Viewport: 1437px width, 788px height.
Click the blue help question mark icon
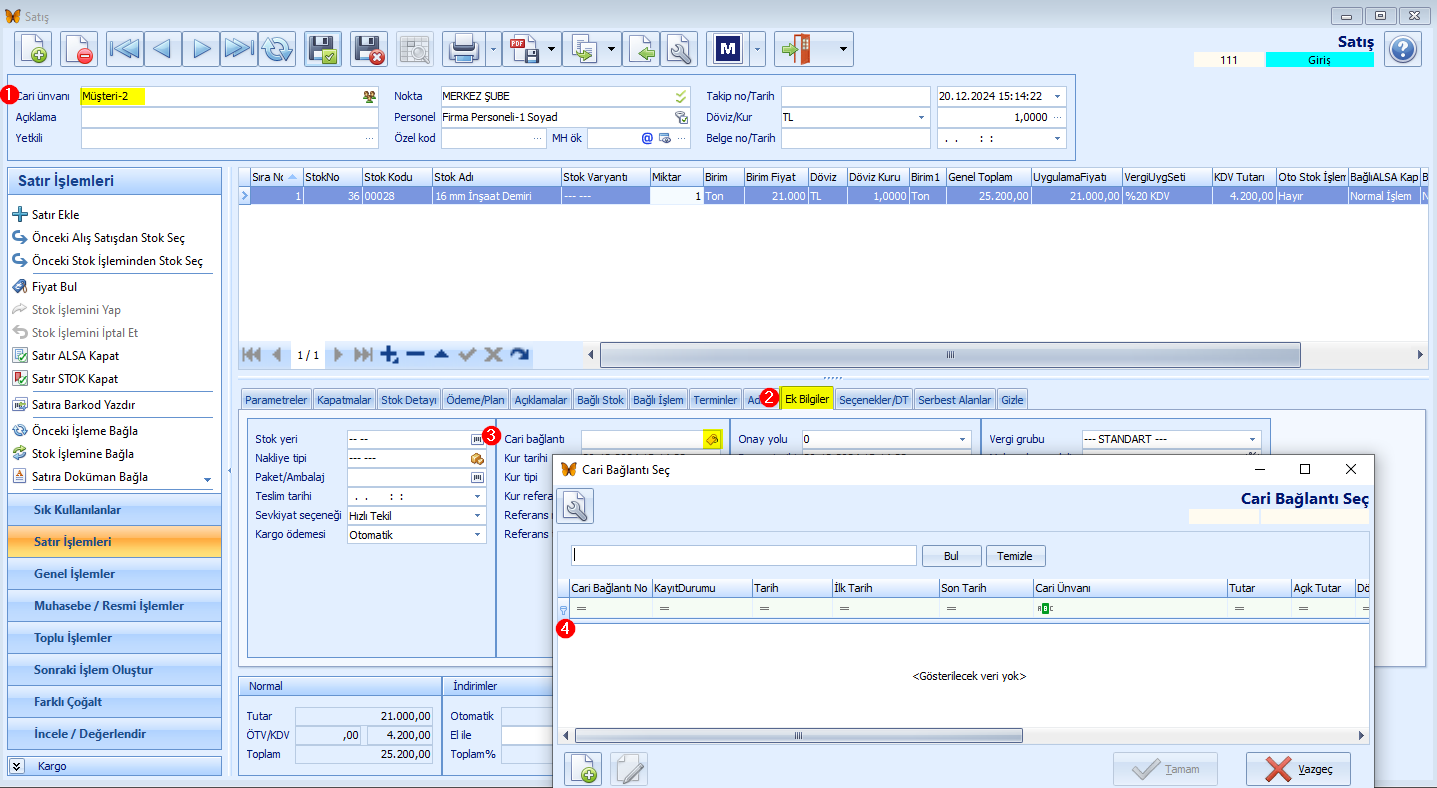1403,48
